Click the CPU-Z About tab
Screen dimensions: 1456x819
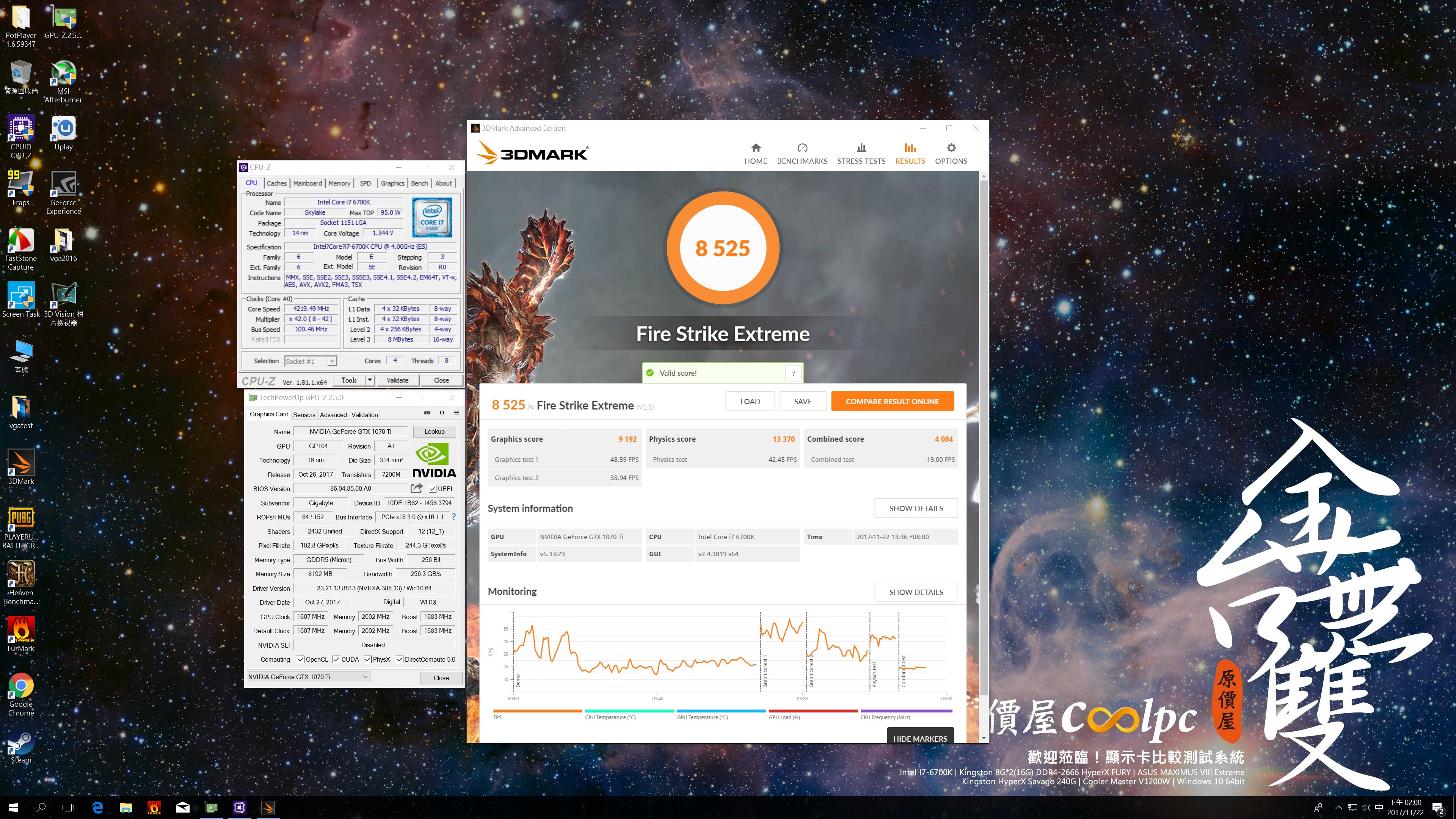(443, 183)
